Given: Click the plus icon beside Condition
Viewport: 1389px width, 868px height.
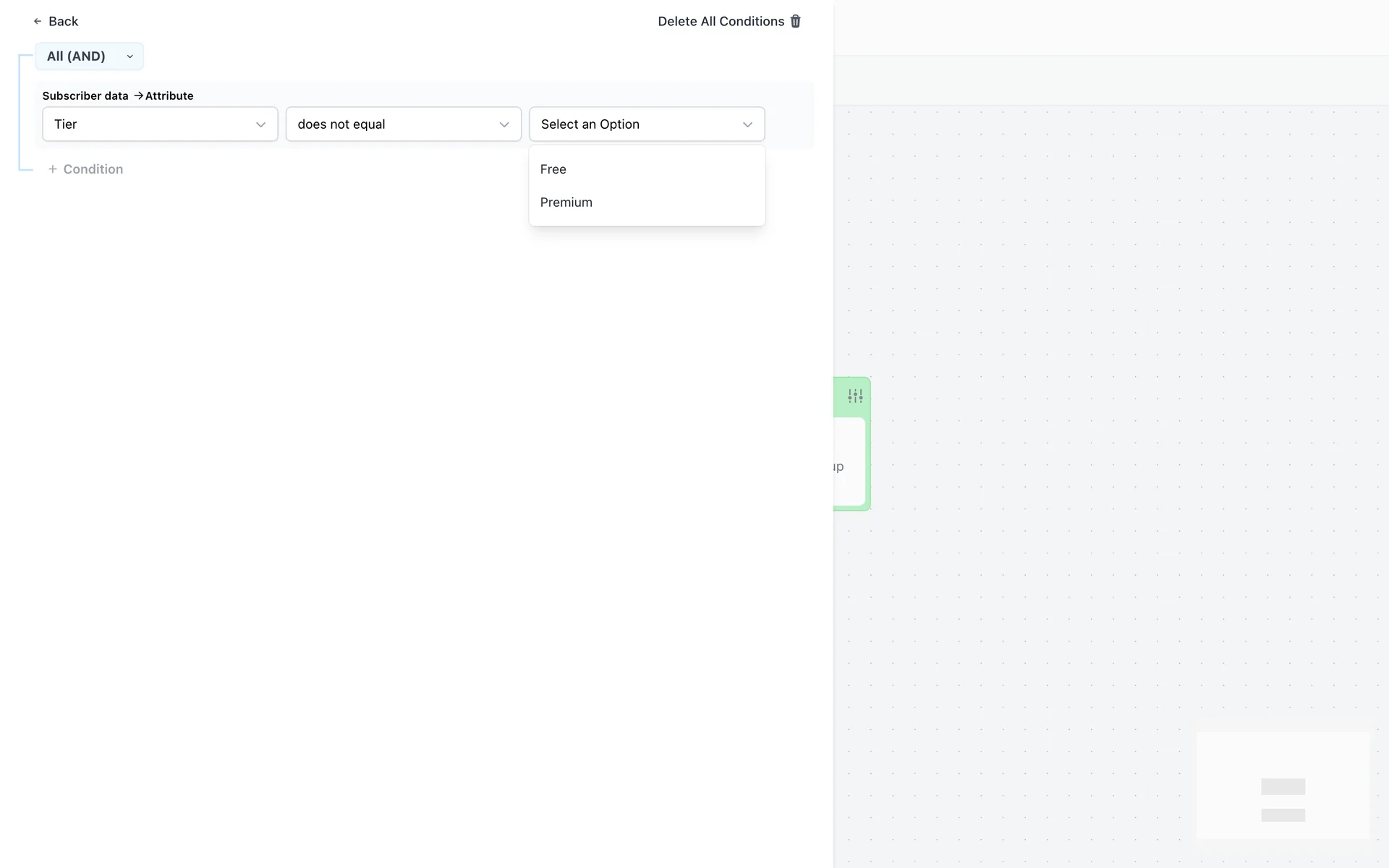Looking at the screenshot, I should [x=53, y=169].
